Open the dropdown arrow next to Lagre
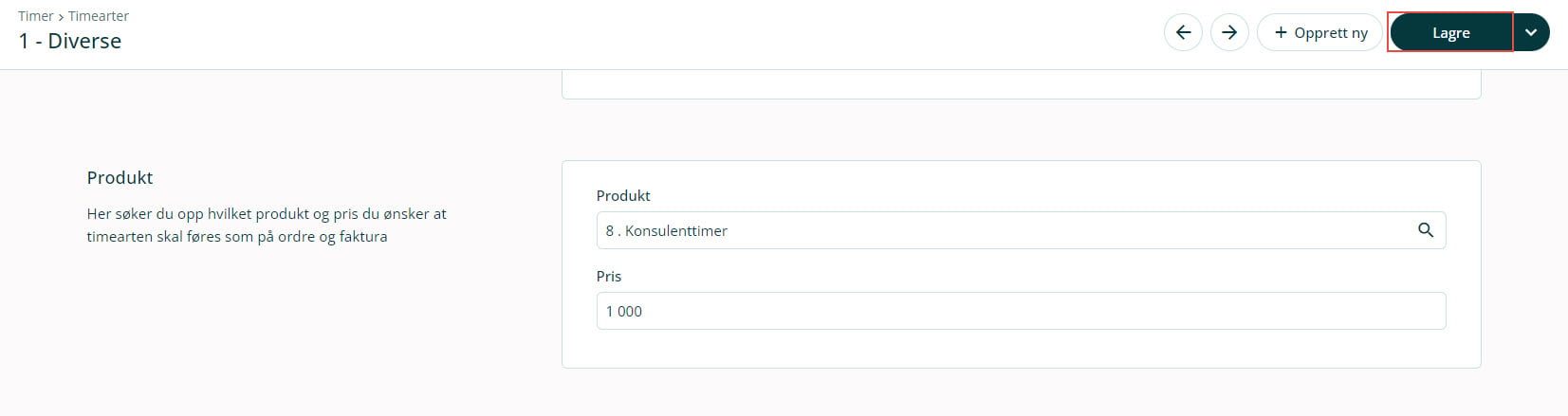Viewport: 1568px width, 416px height. pos(1530,32)
